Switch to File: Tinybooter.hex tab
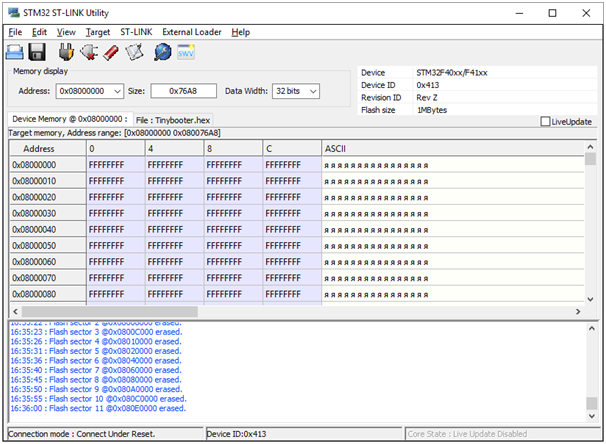The image size is (606, 444). (173, 120)
